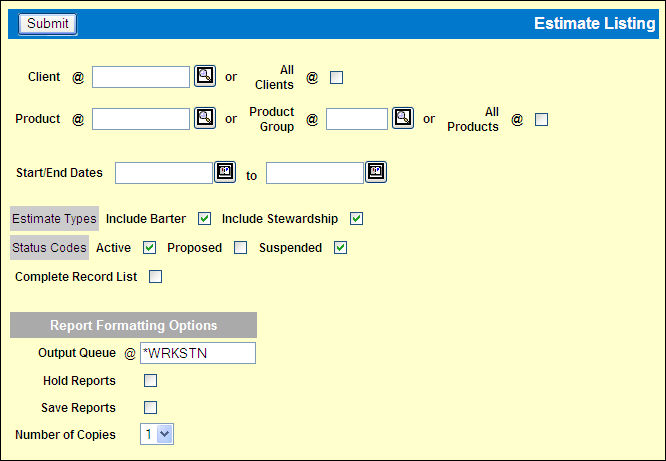
Task: Uncheck the Active status checkbox
Action: click(x=150, y=248)
